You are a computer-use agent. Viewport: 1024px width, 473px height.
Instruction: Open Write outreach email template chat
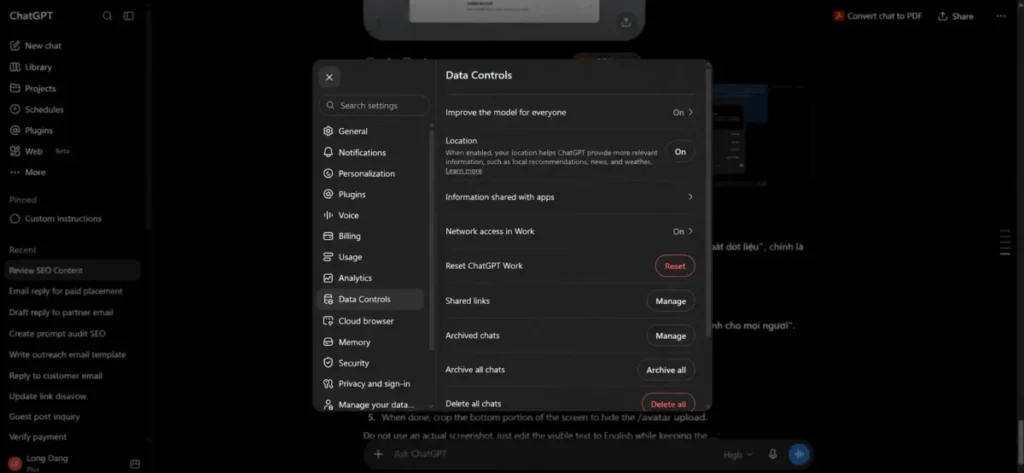72,355
